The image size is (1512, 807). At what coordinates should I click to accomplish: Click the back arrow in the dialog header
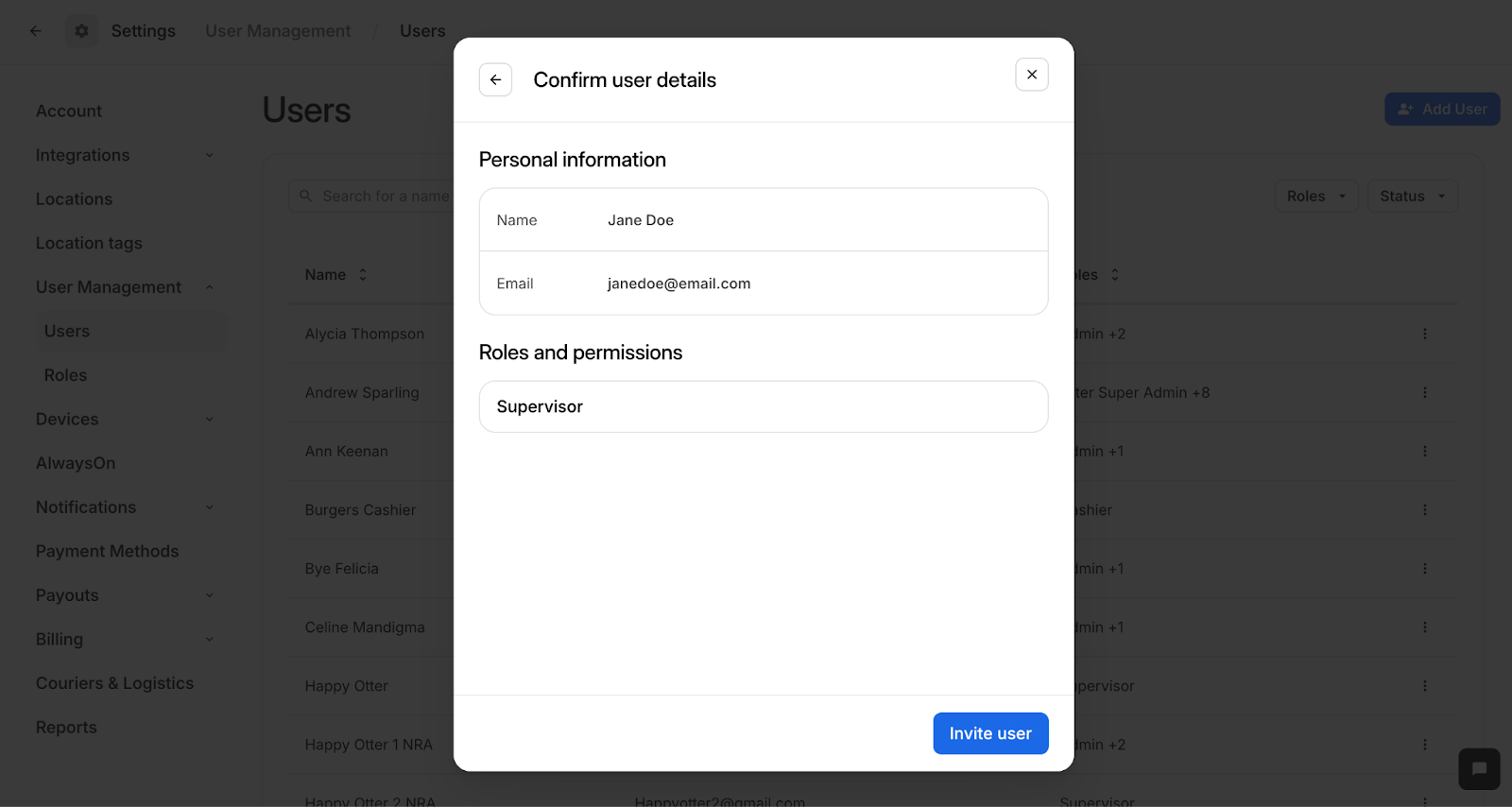coord(495,79)
